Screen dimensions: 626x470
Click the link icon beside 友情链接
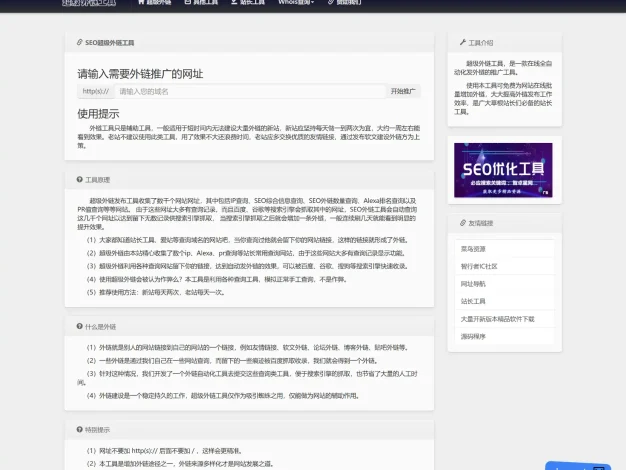pyautogui.click(x=463, y=223)
